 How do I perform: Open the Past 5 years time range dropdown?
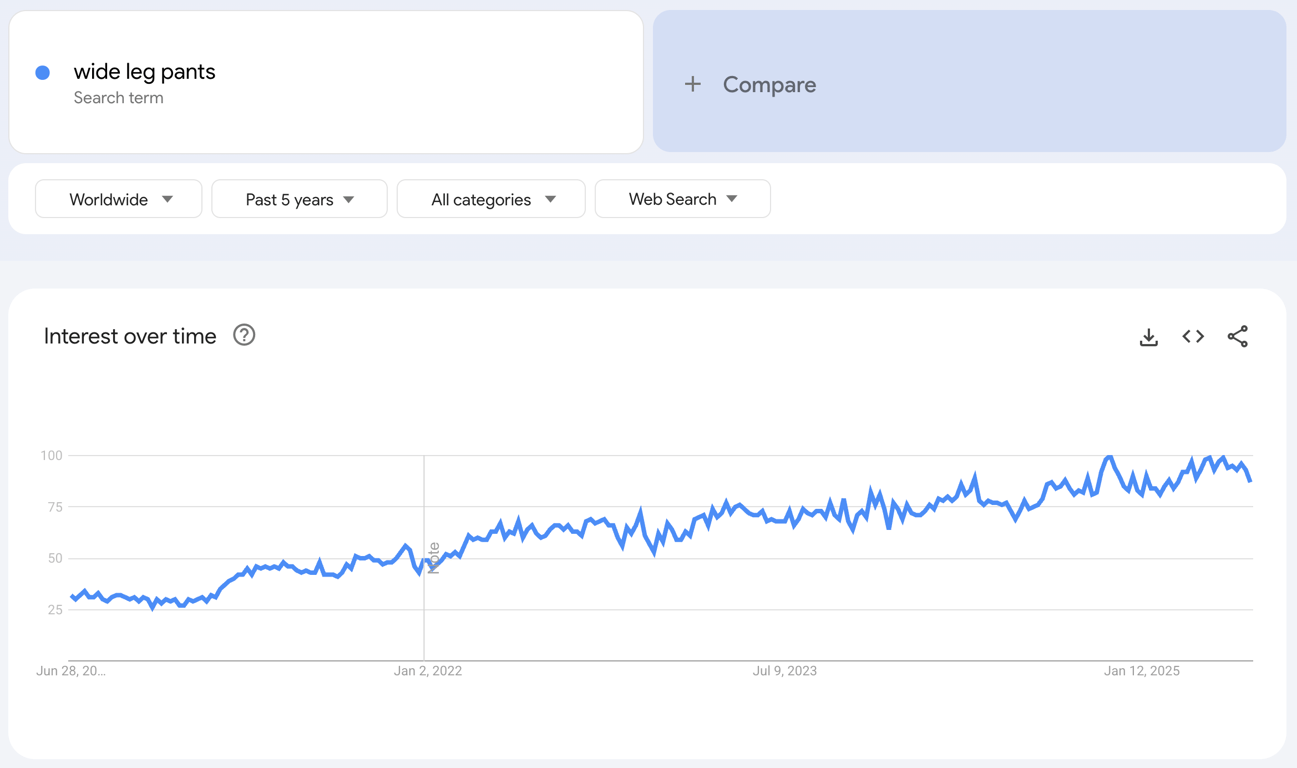299,199
